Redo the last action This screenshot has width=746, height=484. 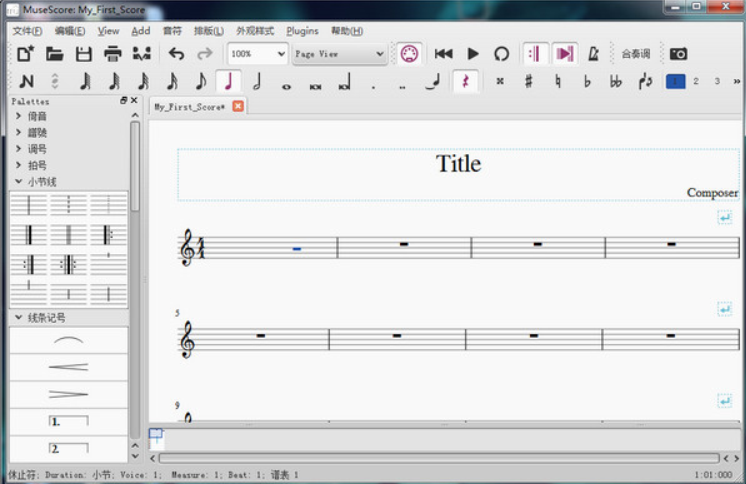[205, 54]
